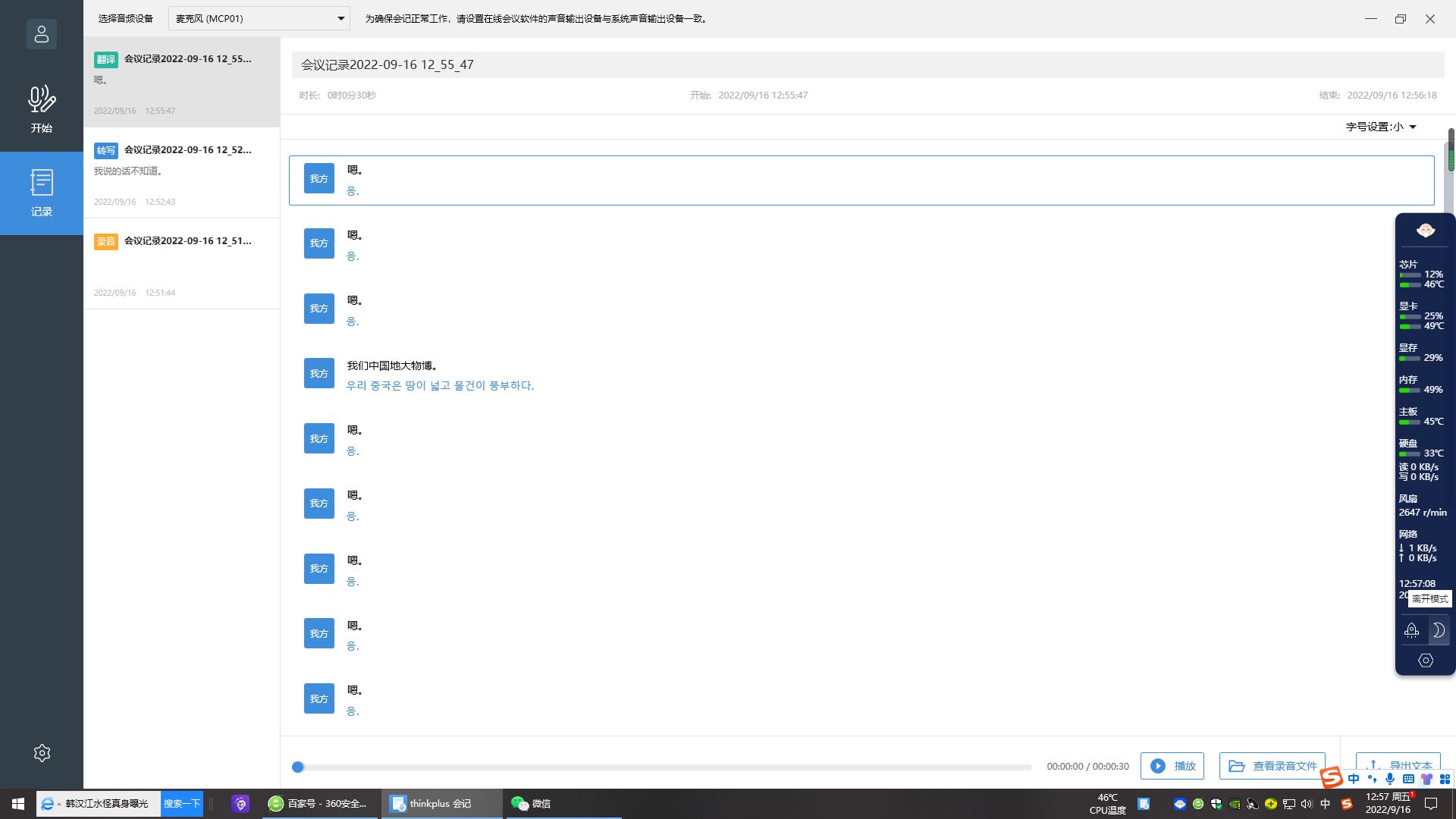Click the record preview text 我说的话不知道
Image resolution: width=1456 pixels, height=819 pixels.
pos(128,171)
